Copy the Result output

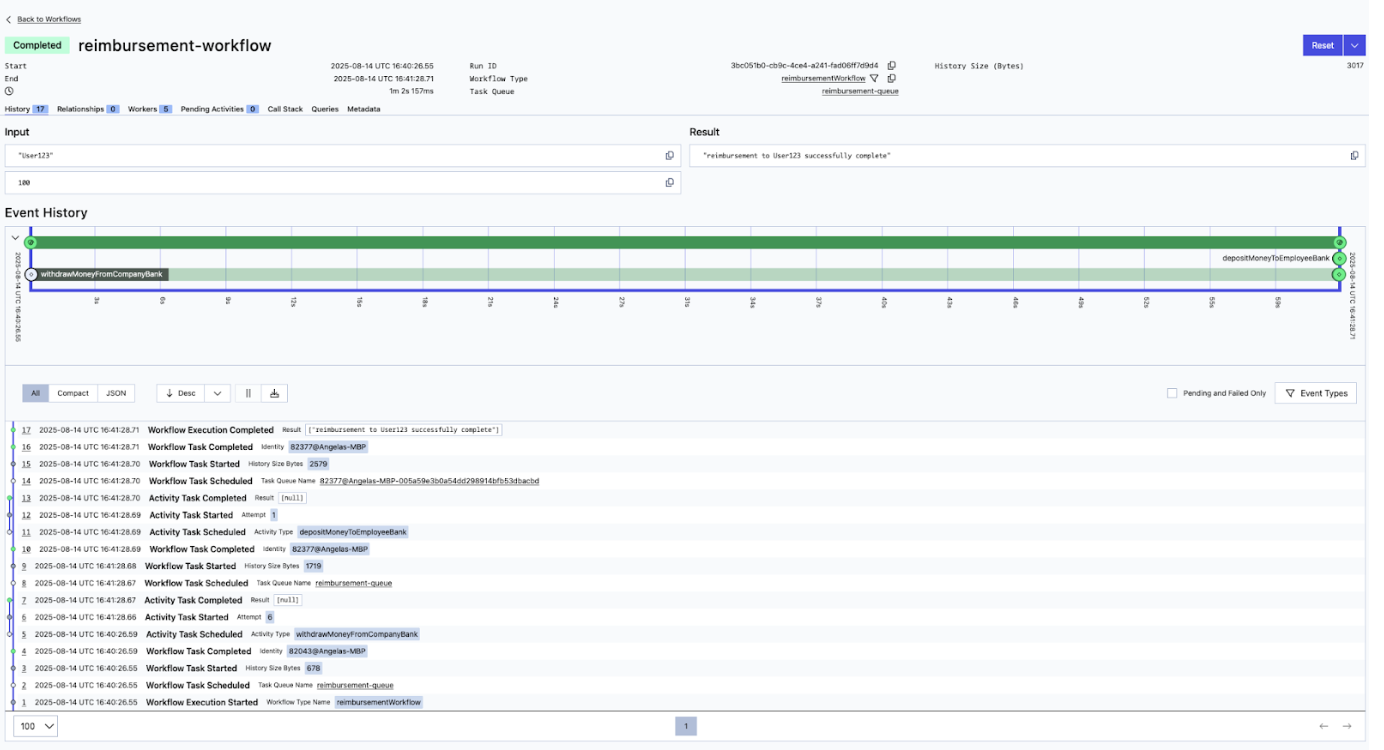[1354, 155]
